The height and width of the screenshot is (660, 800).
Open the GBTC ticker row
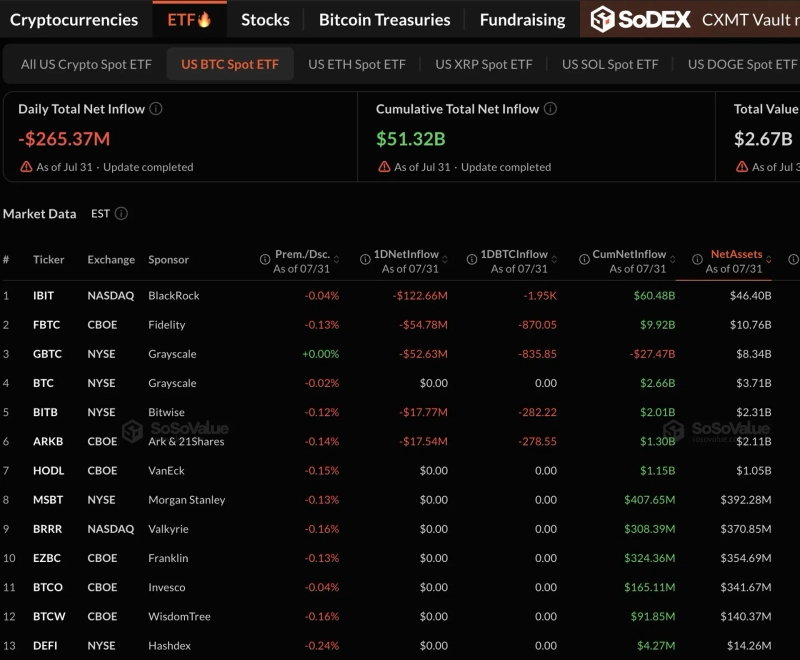(47, 353)
